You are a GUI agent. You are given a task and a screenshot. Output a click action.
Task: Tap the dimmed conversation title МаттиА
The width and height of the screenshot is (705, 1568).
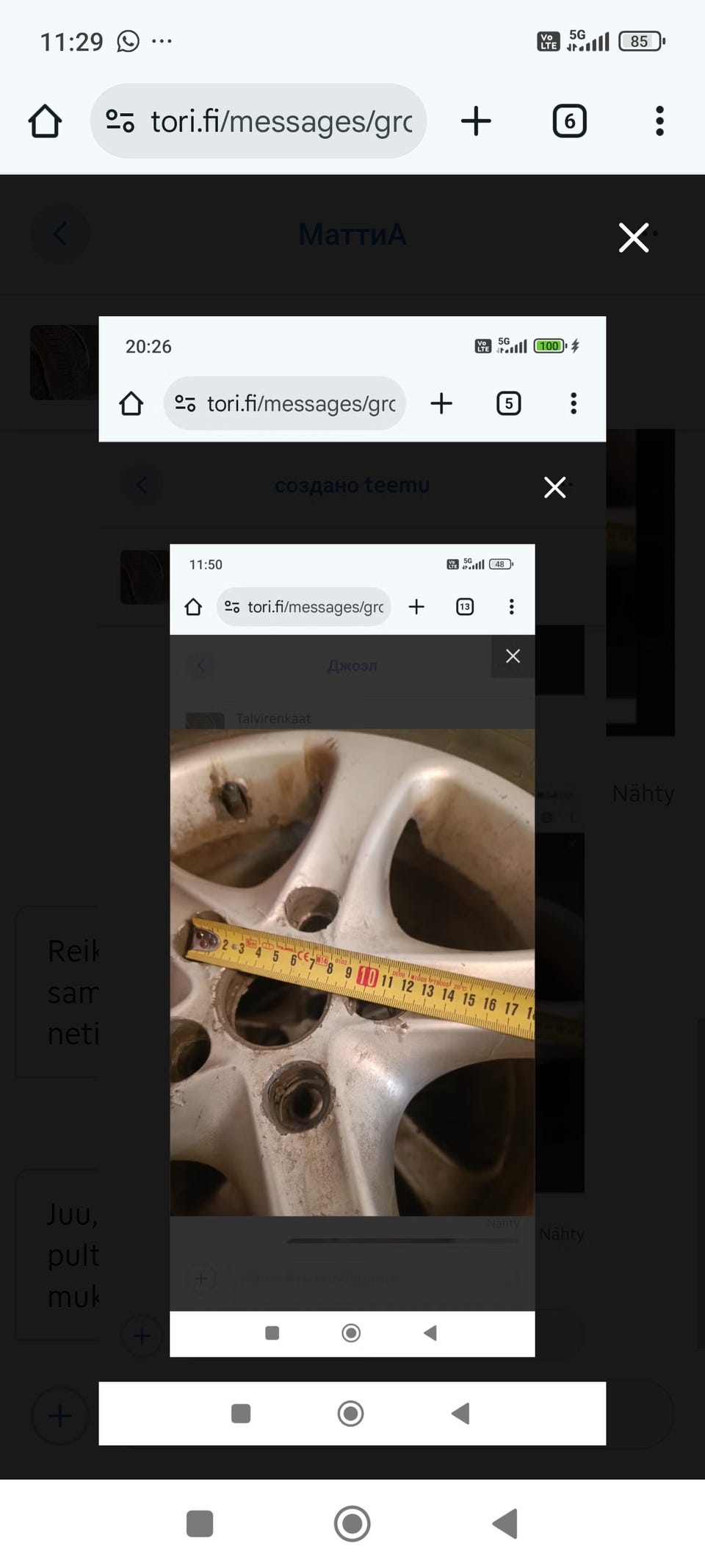[352, 235]
